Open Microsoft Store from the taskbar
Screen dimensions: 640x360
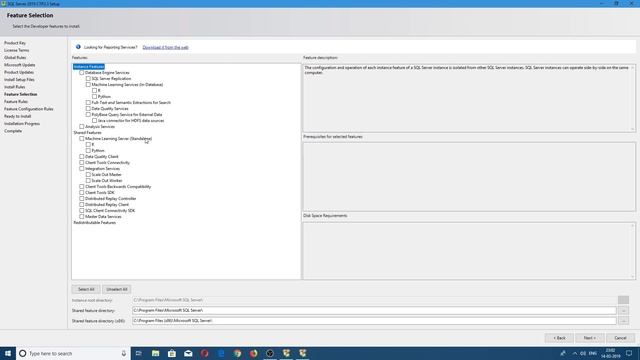tap(172, 353)
